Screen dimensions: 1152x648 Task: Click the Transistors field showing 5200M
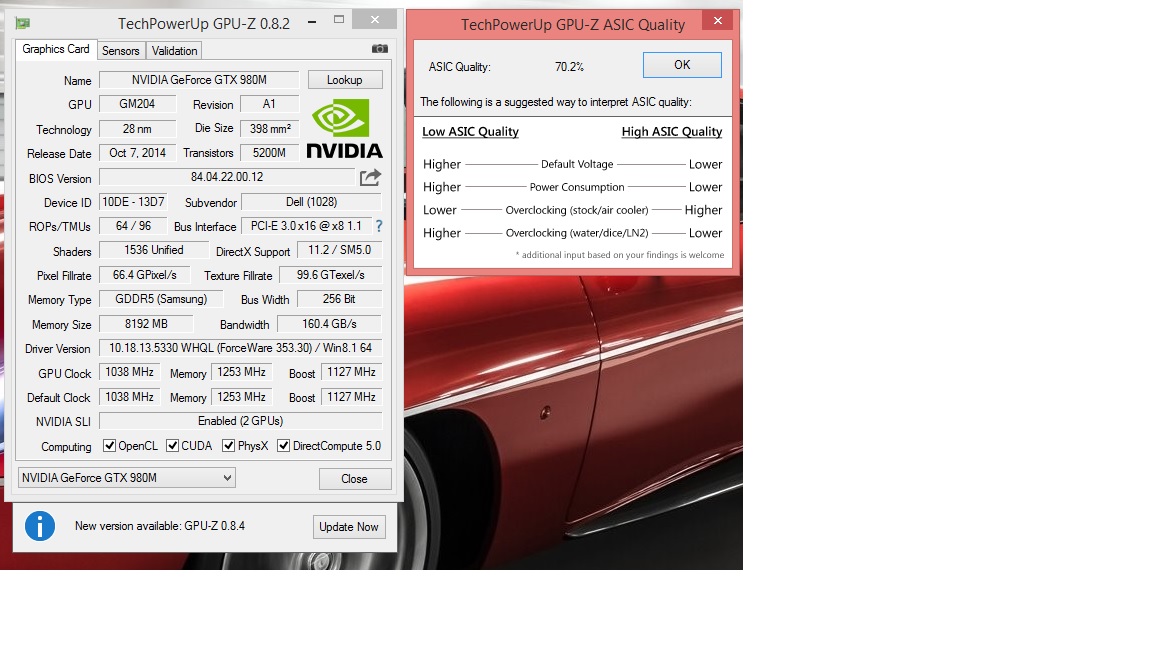coord(270,153)
